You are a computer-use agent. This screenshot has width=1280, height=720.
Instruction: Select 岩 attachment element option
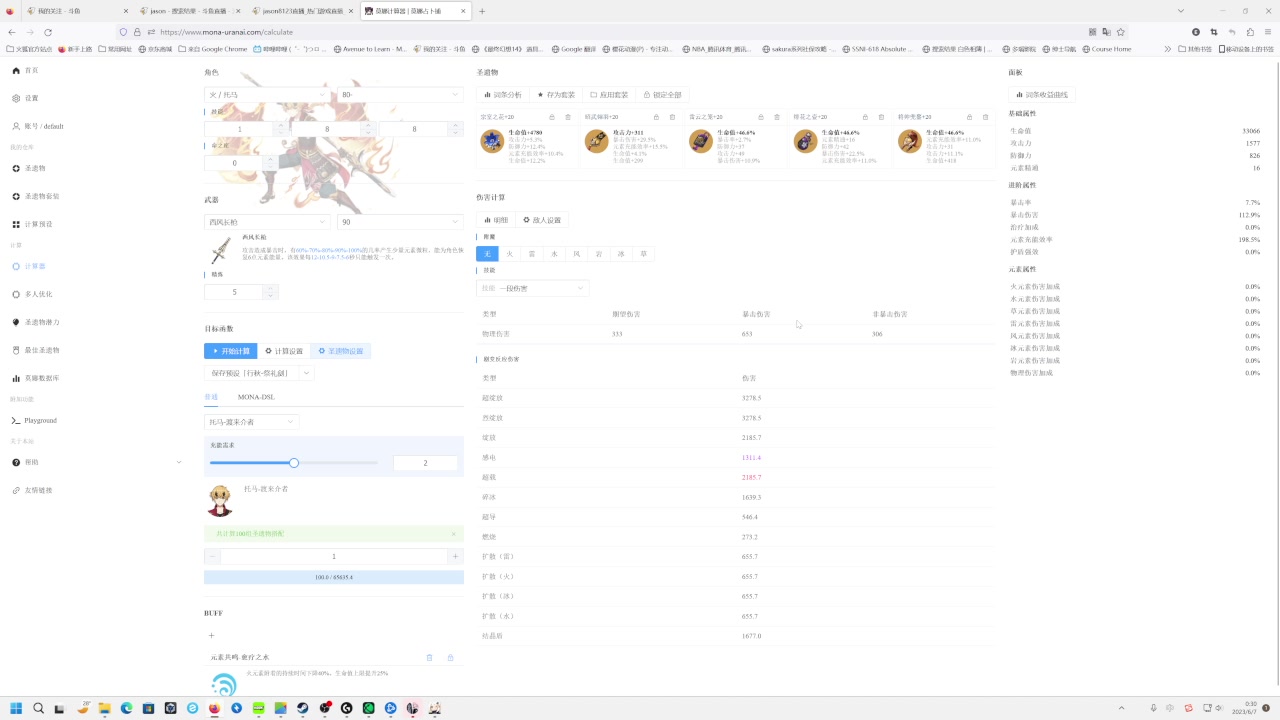click(599, 254)
